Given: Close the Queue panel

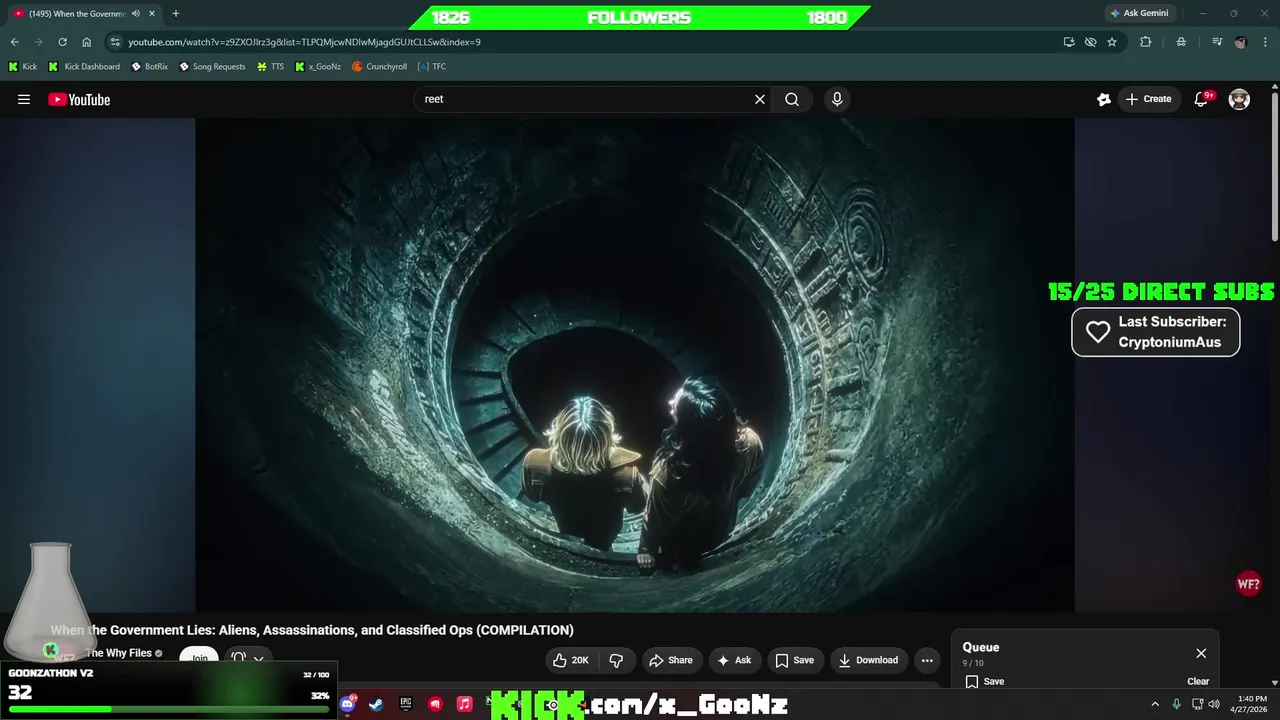Looking at the screenshot, I should (1201, 653).
